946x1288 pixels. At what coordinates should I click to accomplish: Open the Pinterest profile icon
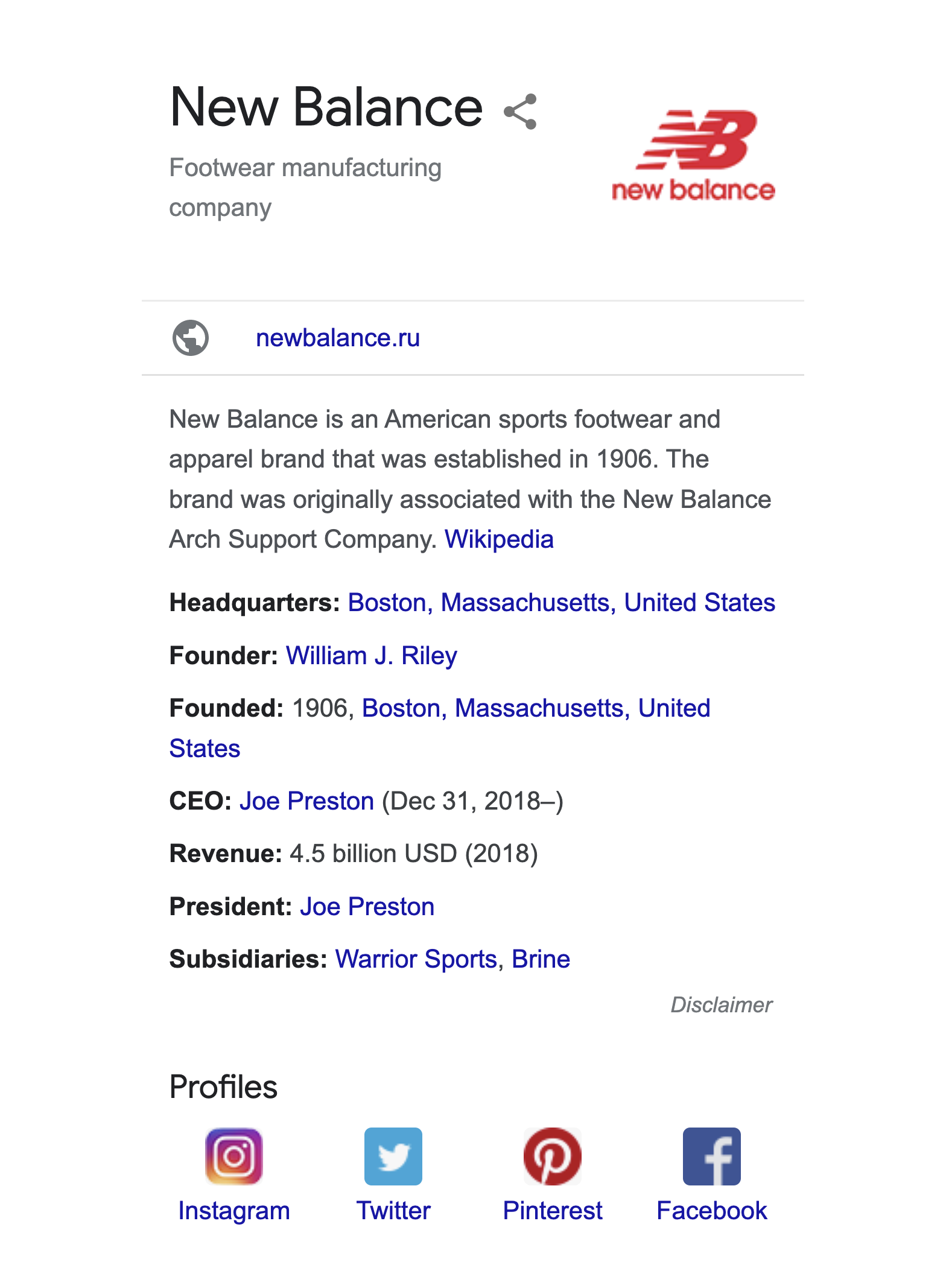(x=553, y=1156)
